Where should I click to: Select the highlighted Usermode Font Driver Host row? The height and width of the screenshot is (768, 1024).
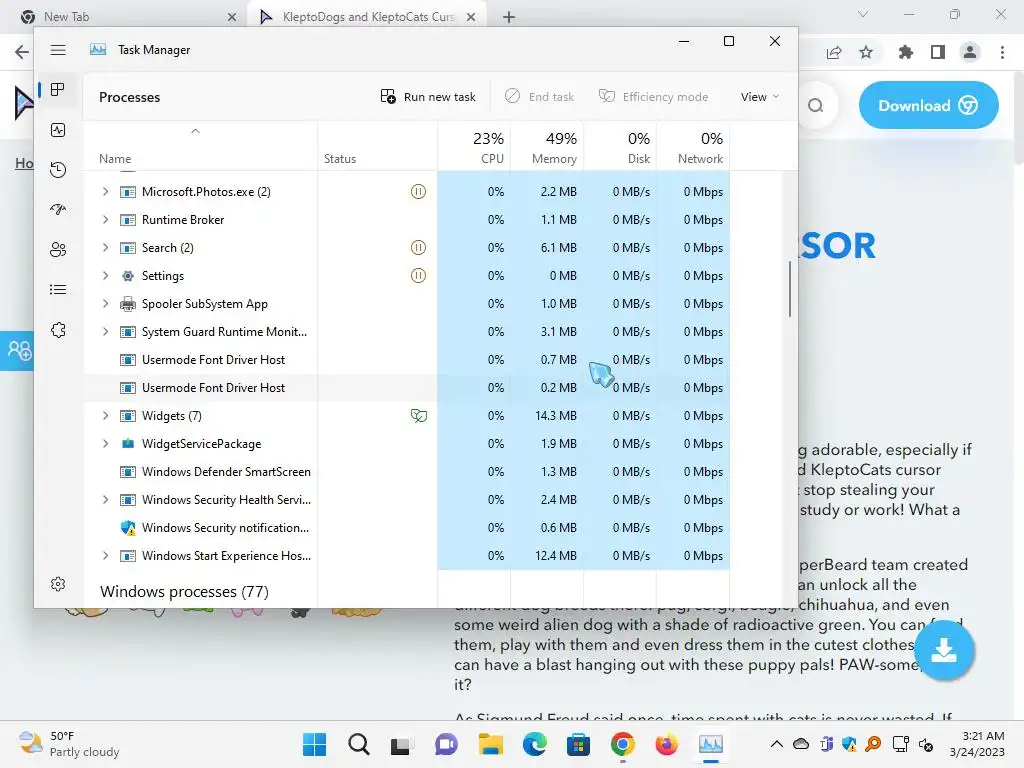click(406, 388)
